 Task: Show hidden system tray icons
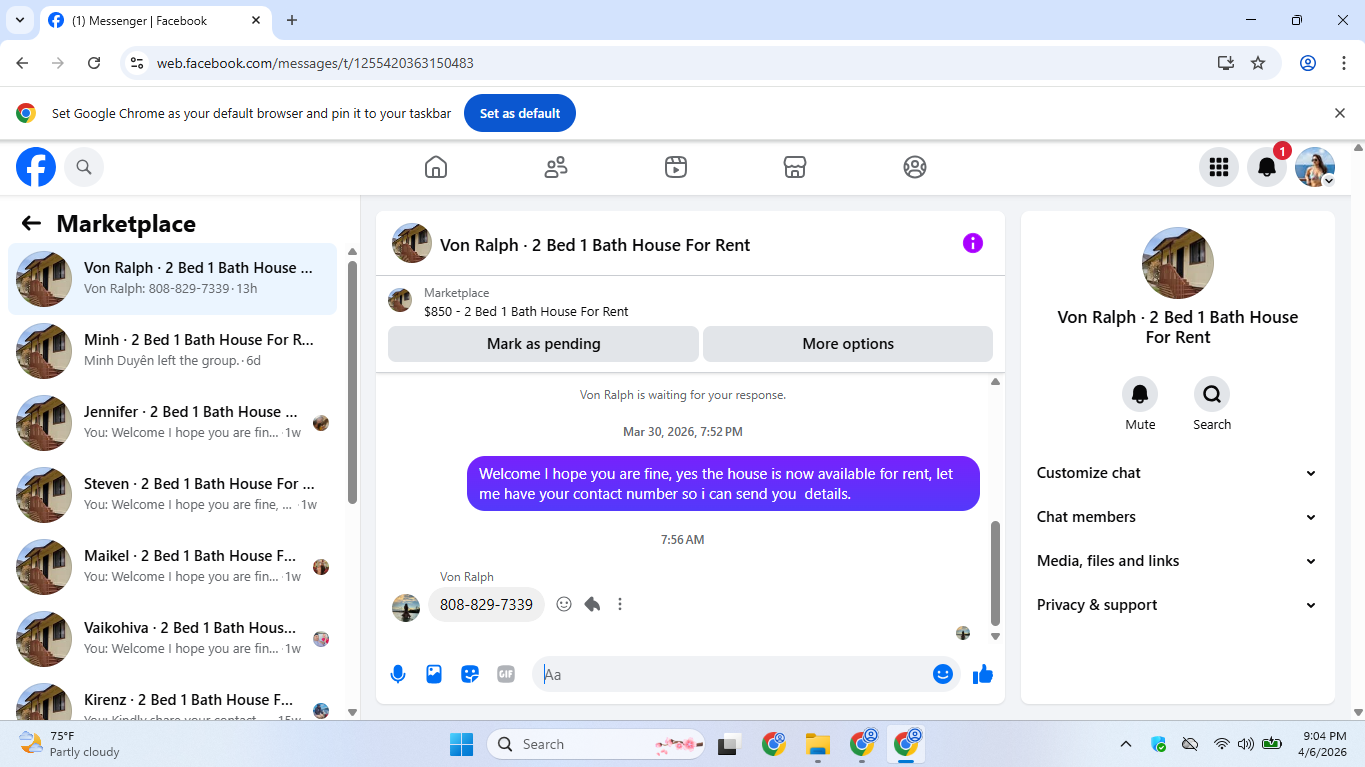(1126, 744)
